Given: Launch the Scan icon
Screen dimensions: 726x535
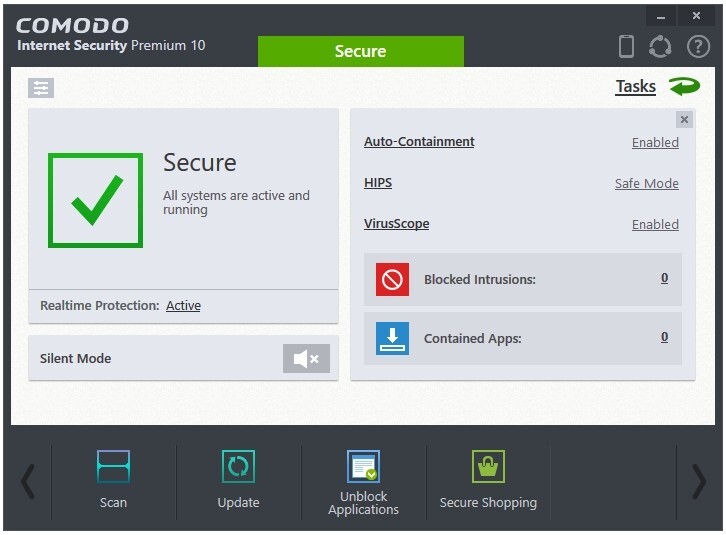Looking at the screenshot, I should [113, 466].
